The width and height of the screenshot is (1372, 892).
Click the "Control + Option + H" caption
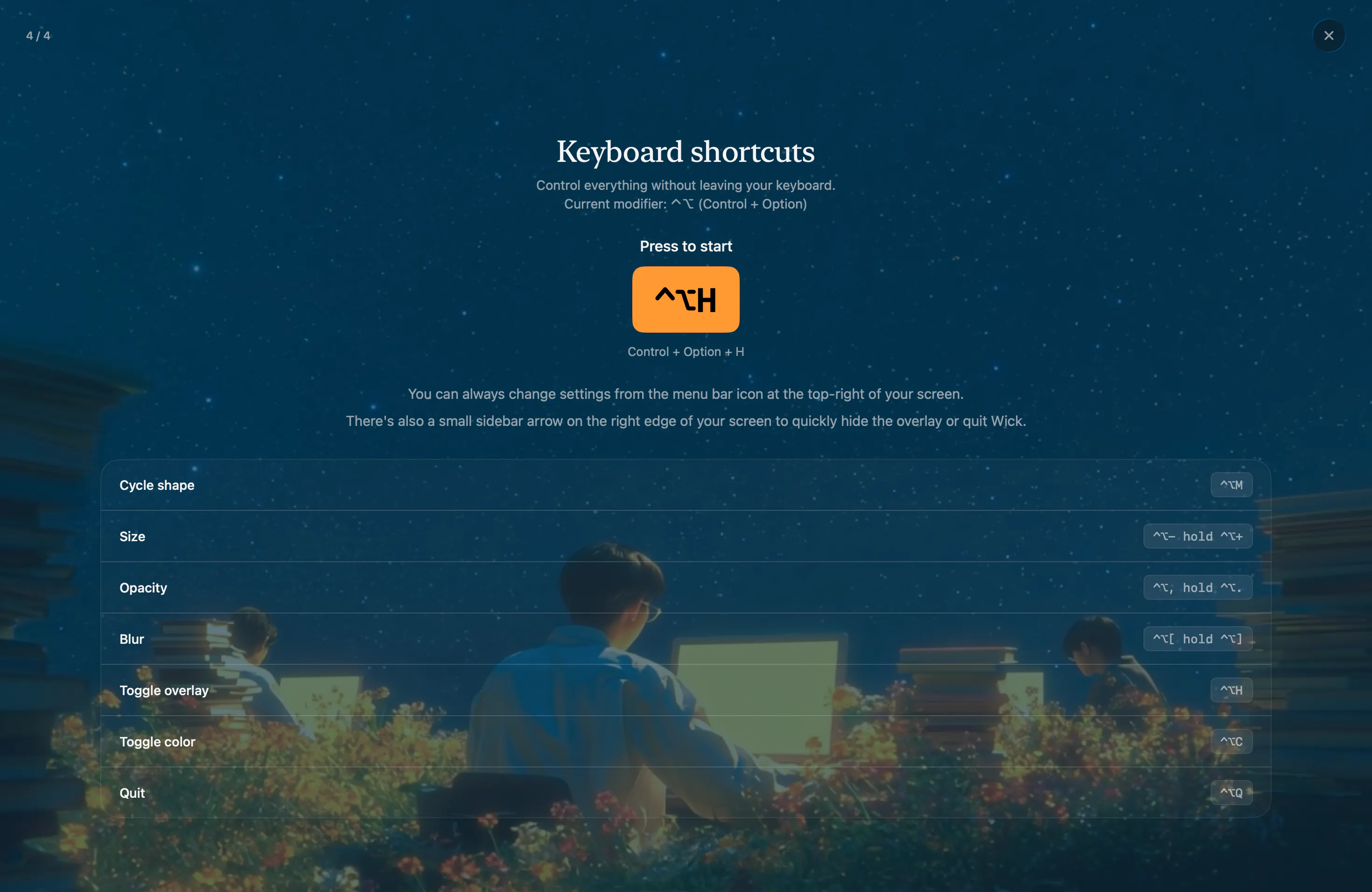tap(686, 351)
